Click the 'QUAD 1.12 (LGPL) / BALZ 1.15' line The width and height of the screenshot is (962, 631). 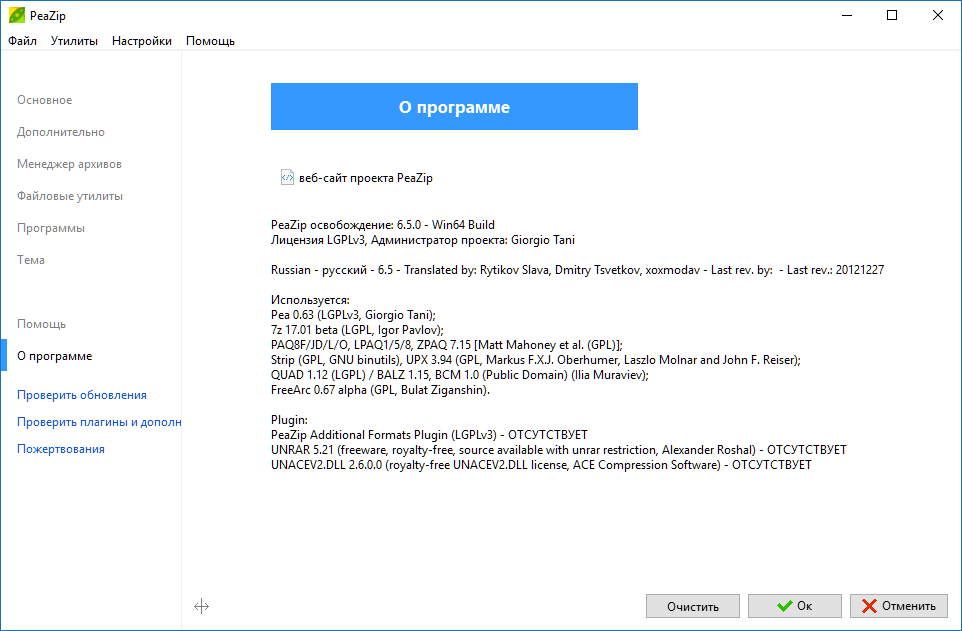[x=460, y=375]
